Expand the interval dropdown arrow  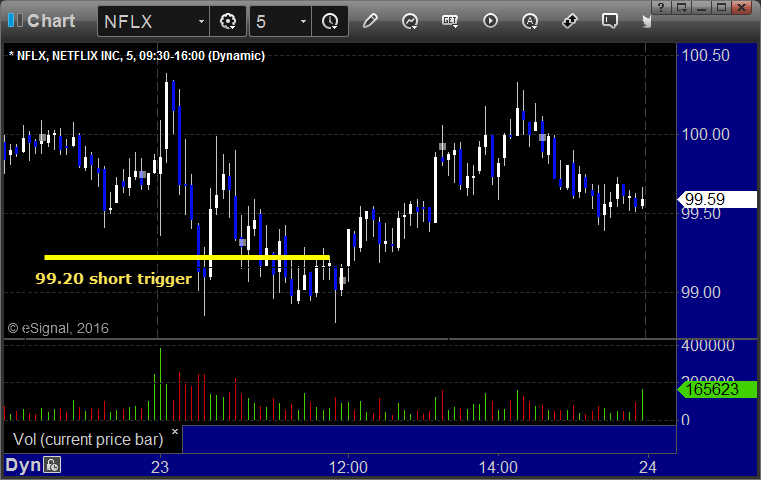pos(303,21)
